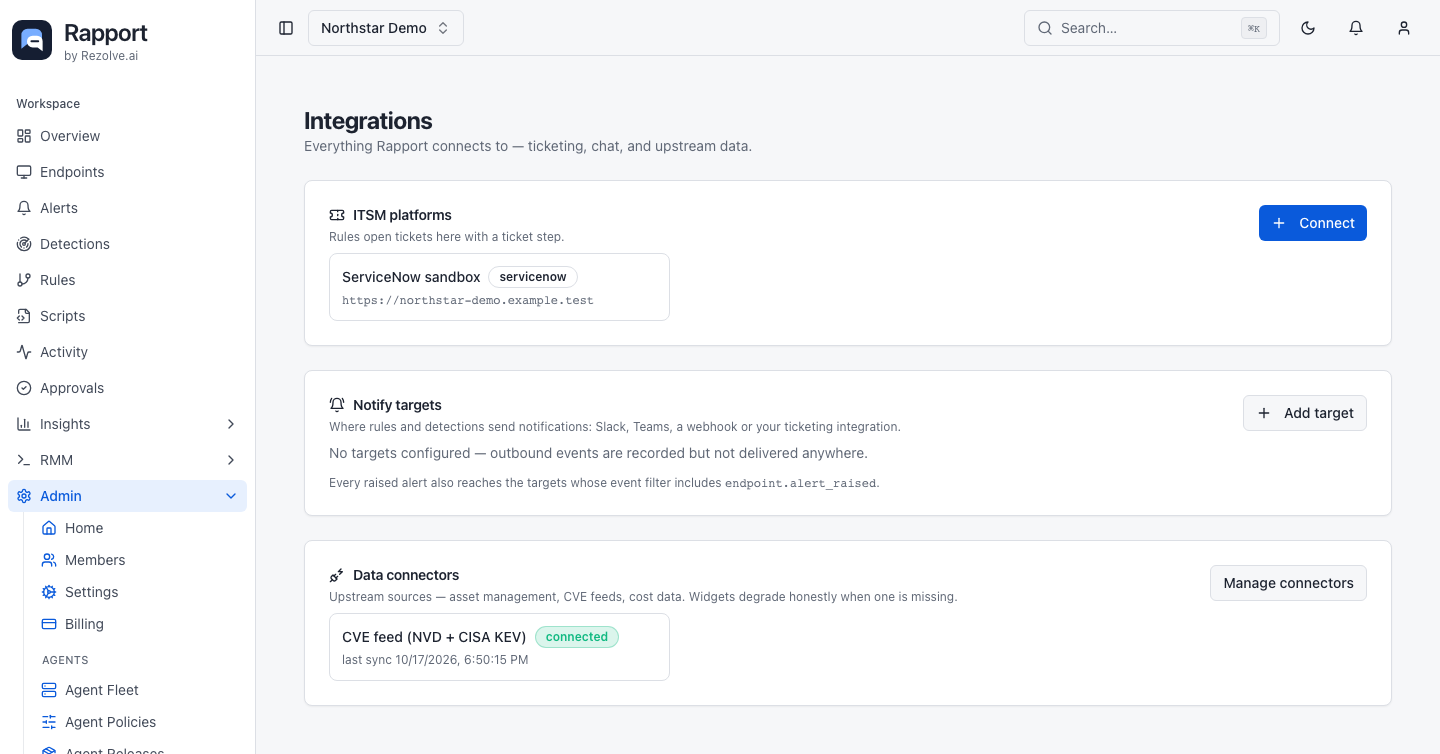1440x754 pixels.
Task: Click the 'Notify targets' section title
Action: click(x=397, y=405)
